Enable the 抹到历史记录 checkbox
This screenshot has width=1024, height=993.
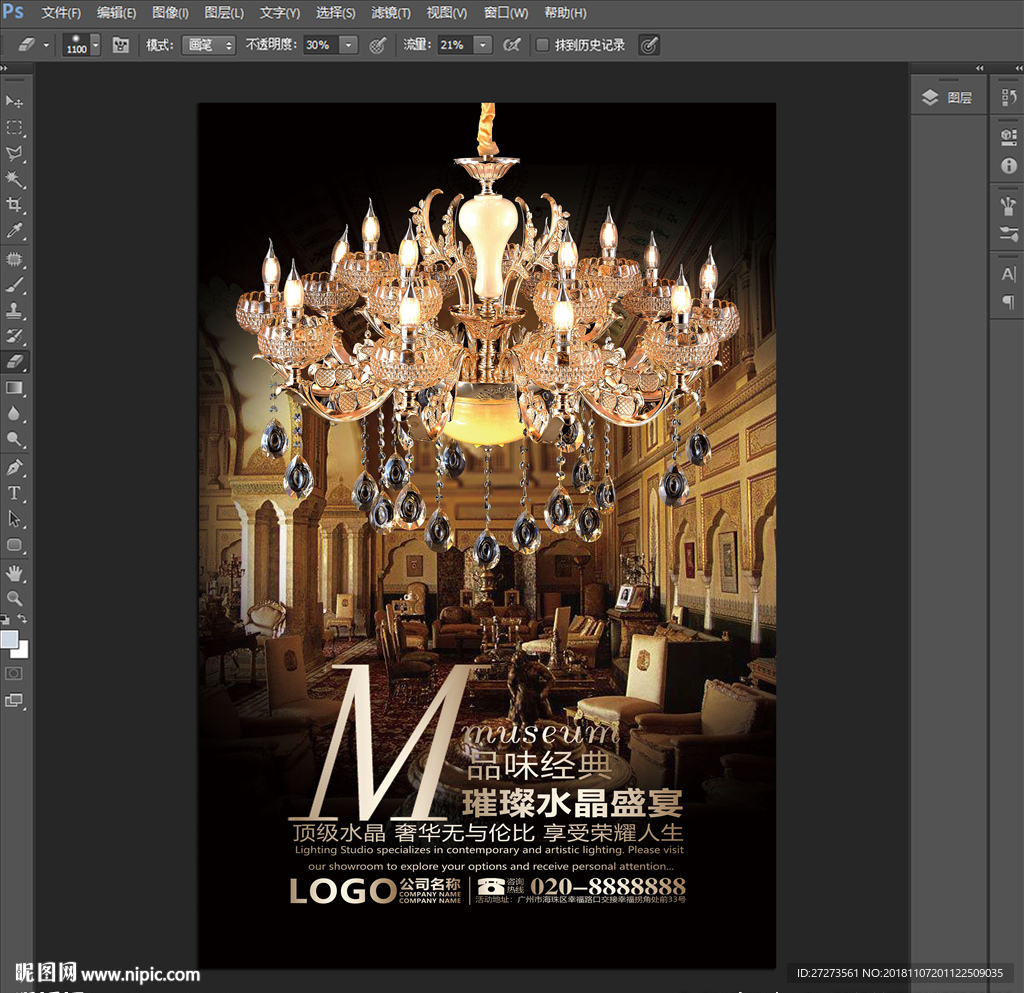pos(542,45)
